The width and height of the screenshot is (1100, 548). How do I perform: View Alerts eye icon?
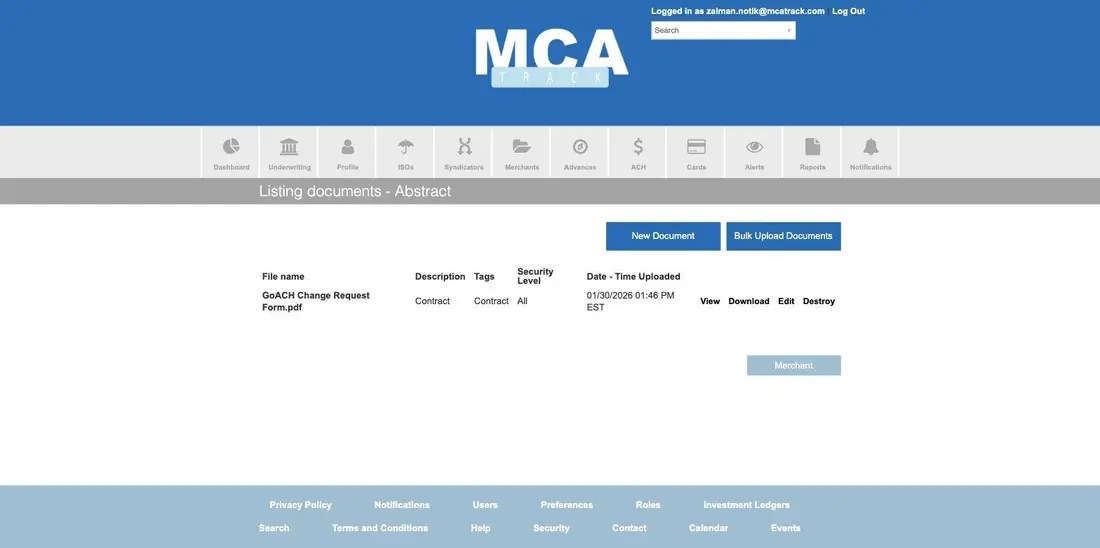[755, 147]
